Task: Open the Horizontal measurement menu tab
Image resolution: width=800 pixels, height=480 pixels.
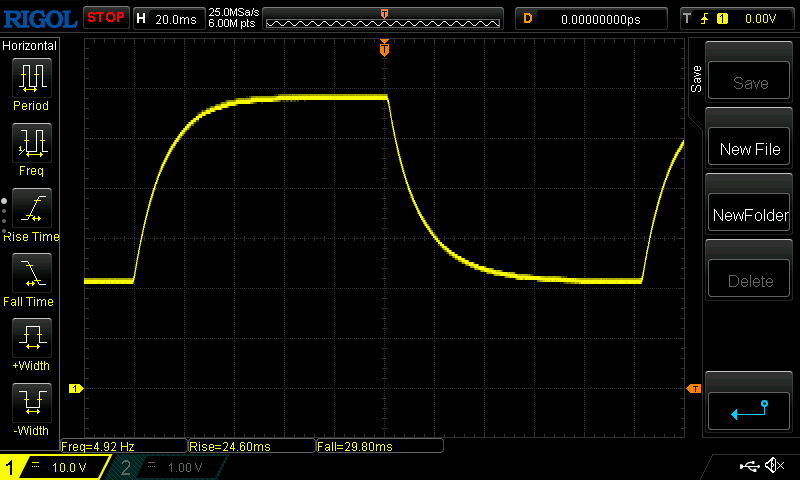Action: click(30, 46)
